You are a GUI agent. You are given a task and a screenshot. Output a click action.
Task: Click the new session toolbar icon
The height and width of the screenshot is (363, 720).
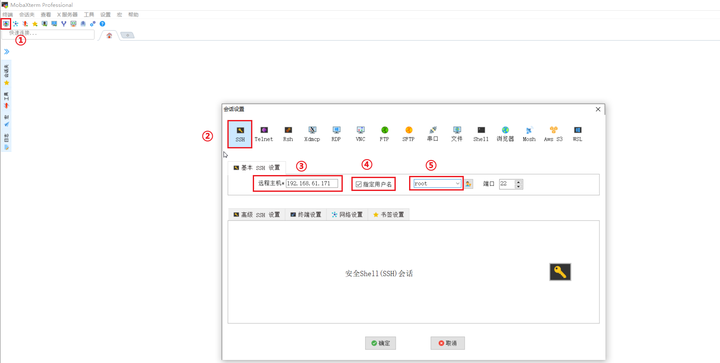(6, 23)
